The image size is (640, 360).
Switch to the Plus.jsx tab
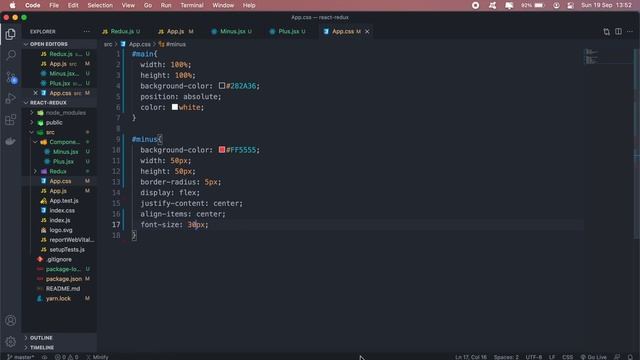[x=288, y=31]
